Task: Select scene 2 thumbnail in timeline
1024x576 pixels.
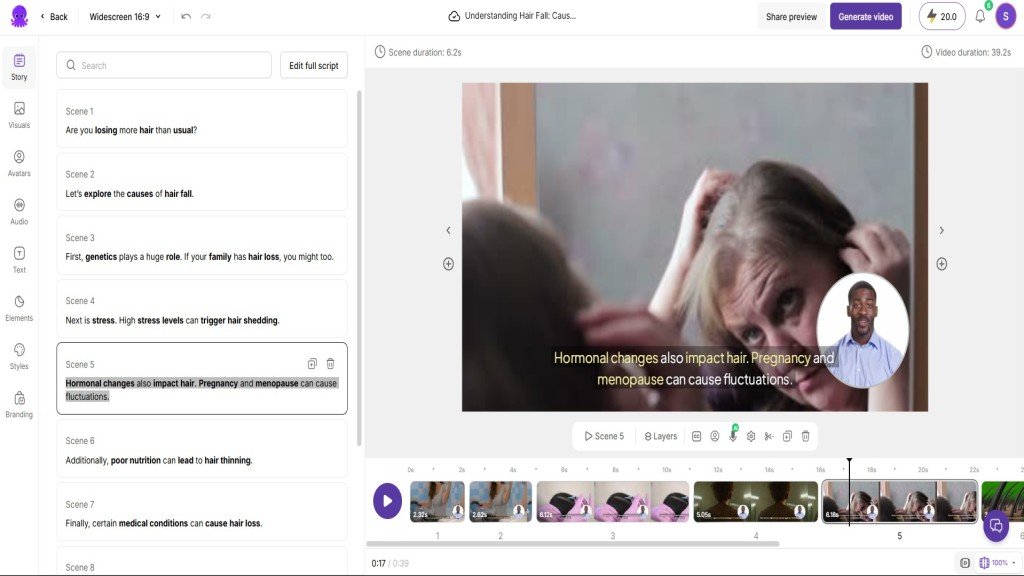Action: [x=500, y=502]
